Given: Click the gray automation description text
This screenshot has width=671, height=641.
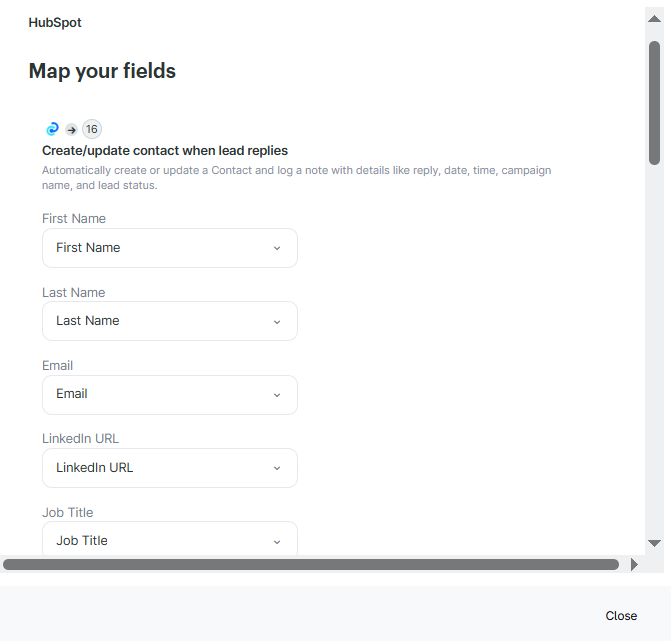Looking at the screenshot, I should [x=296, y=178].
